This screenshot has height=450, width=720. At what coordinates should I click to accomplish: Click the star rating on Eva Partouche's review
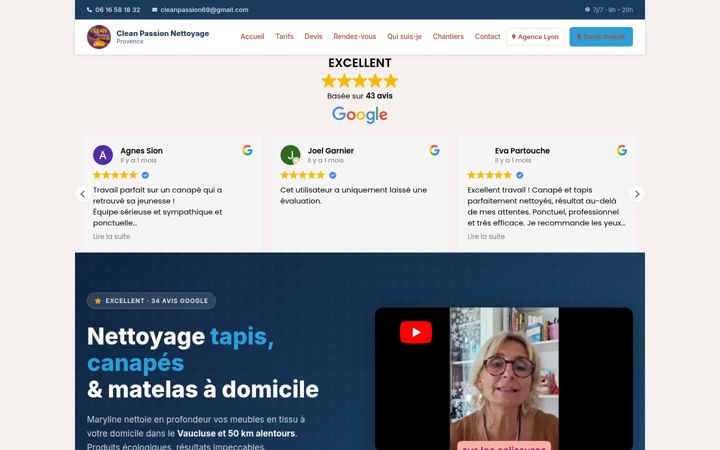click(x=489, y=175)
